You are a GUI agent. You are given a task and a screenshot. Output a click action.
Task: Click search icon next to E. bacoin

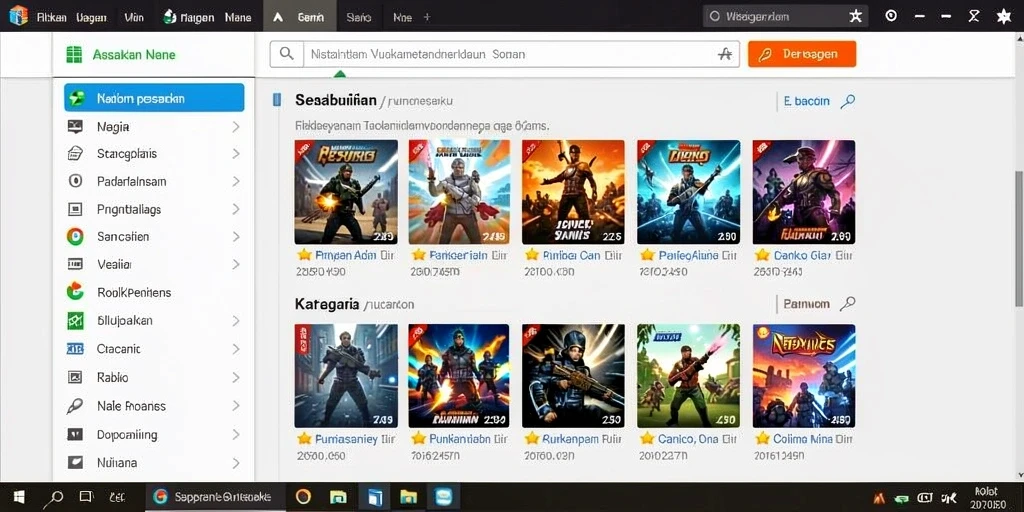click(x=848, y=101)
